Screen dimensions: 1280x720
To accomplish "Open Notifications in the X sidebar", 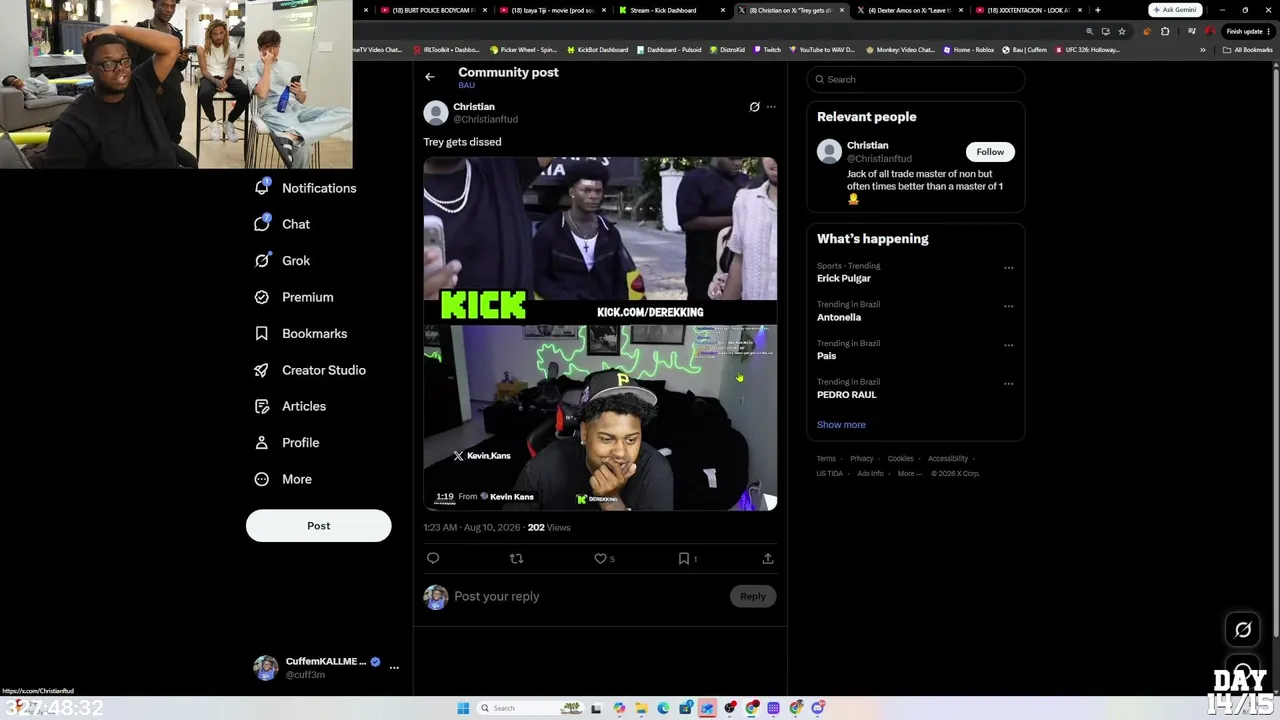I will click(x=306, y=188).
